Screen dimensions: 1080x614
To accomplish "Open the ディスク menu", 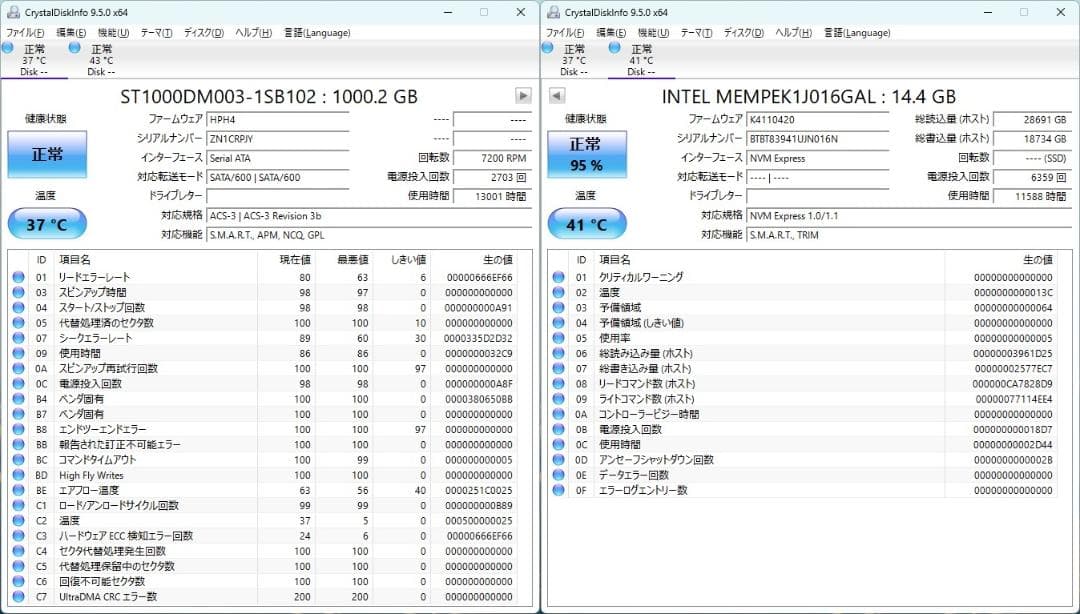I will [203, 33].
